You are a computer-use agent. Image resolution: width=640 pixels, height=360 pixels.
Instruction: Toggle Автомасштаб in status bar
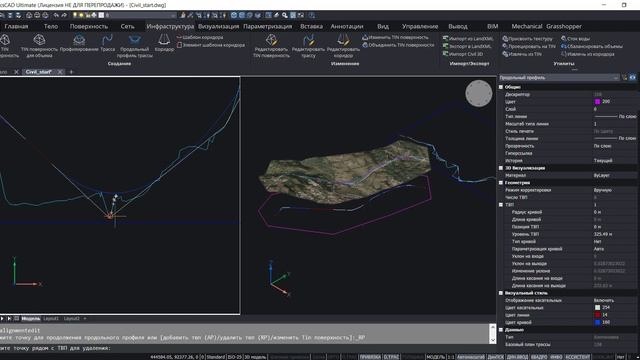coord(470,357)
